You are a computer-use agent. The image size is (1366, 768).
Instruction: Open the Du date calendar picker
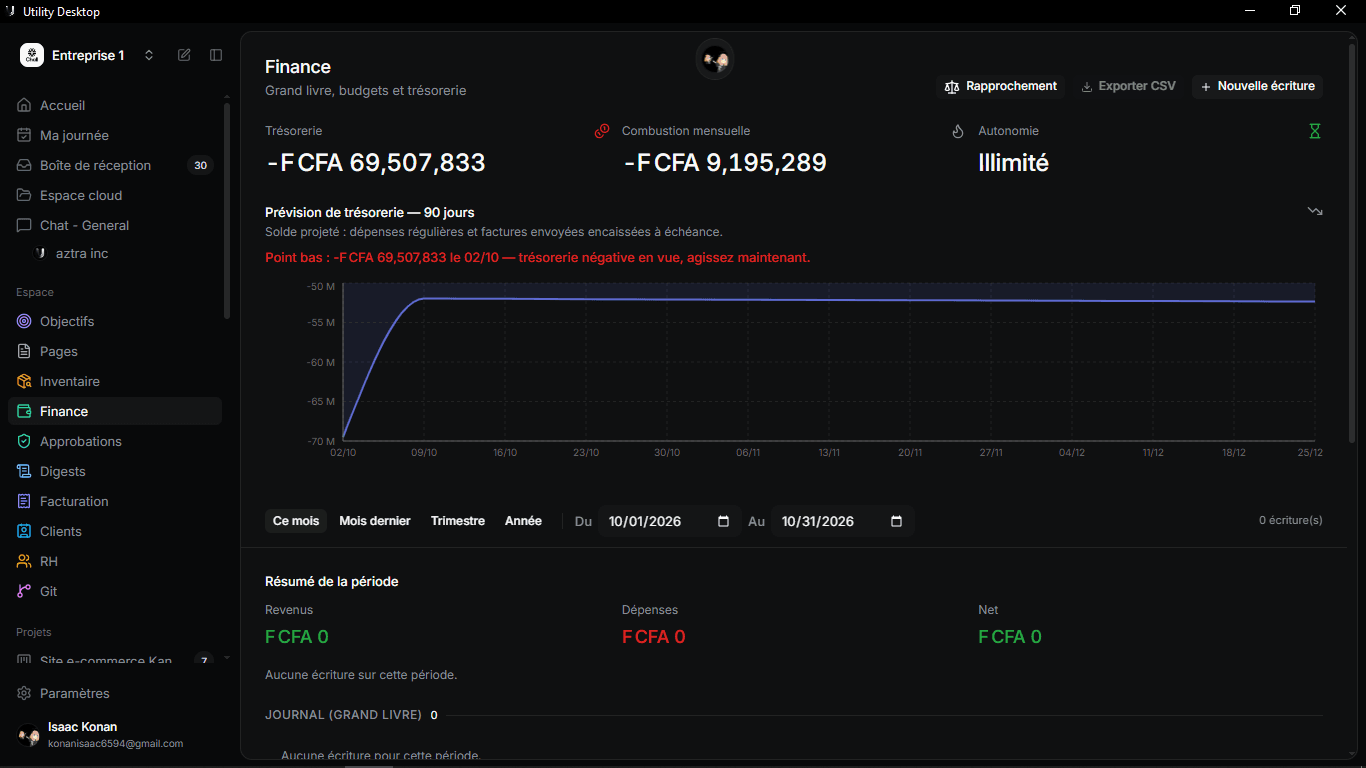(x=724, y=521)
